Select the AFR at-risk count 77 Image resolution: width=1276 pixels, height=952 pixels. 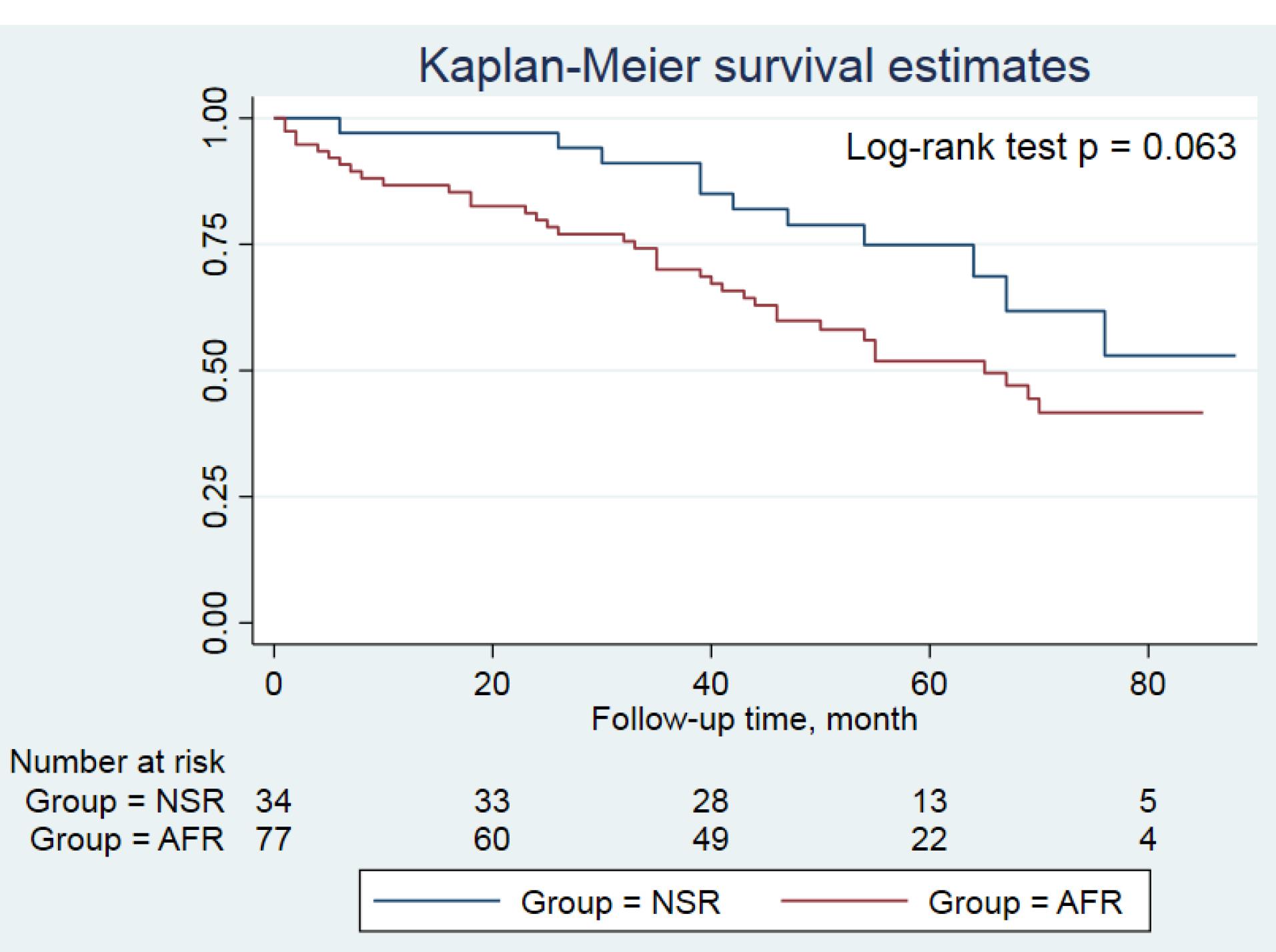tap(273, 839)
